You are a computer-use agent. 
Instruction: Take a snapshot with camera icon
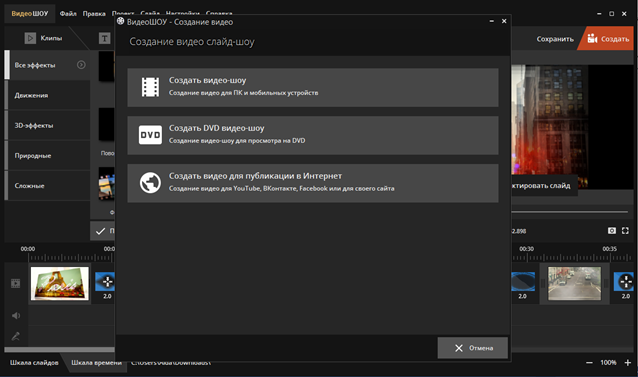pyautogui.click(x=612, y=231)
